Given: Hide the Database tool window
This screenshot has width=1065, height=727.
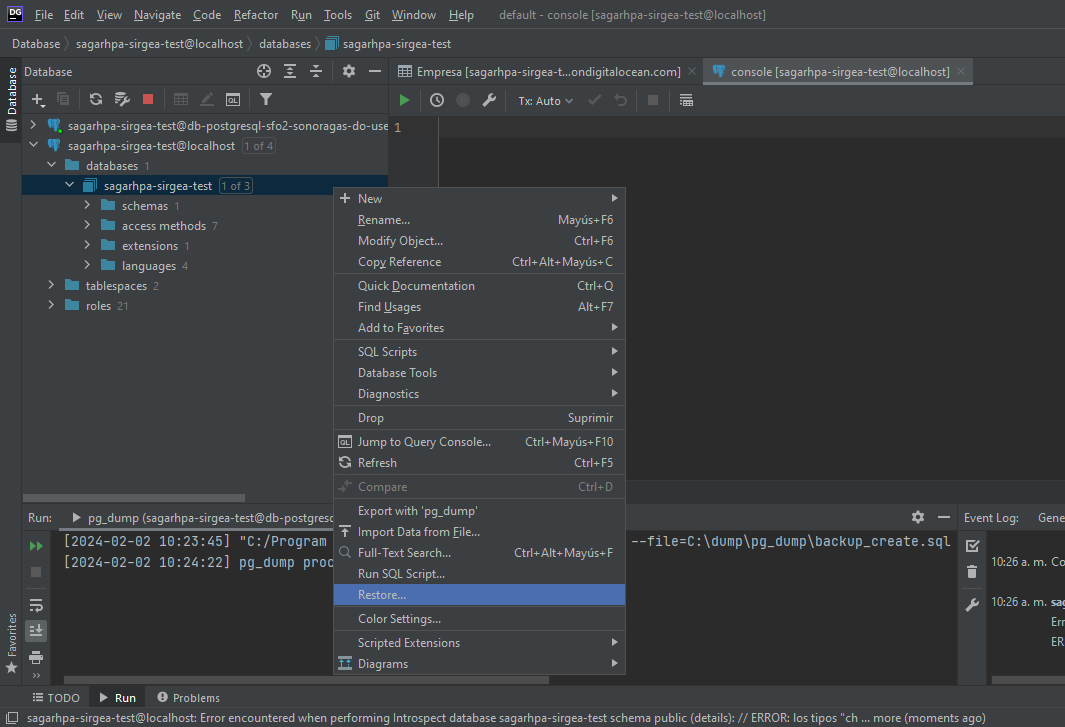Looking at the screenshot, I should 375,71.
